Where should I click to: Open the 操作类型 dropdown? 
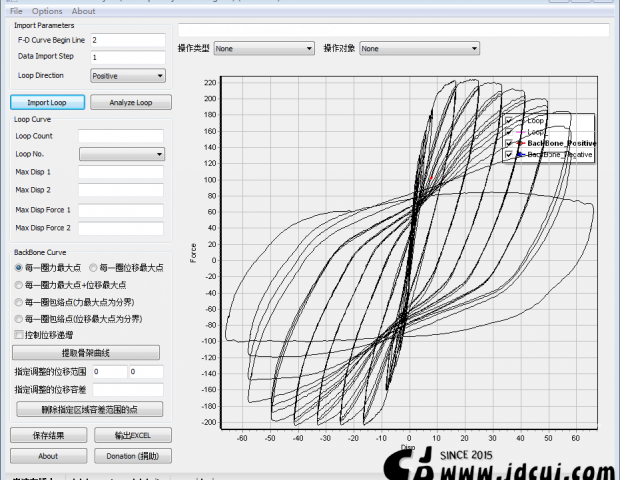pyautogui.click(x=264, y=48)
